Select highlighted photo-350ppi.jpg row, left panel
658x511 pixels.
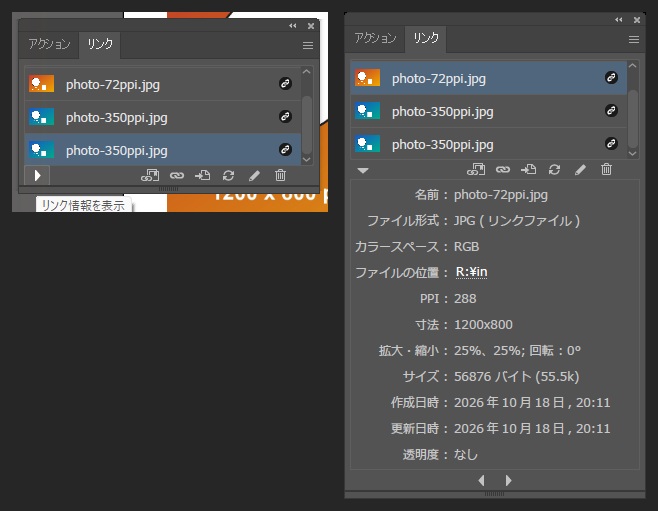[163, 150]
